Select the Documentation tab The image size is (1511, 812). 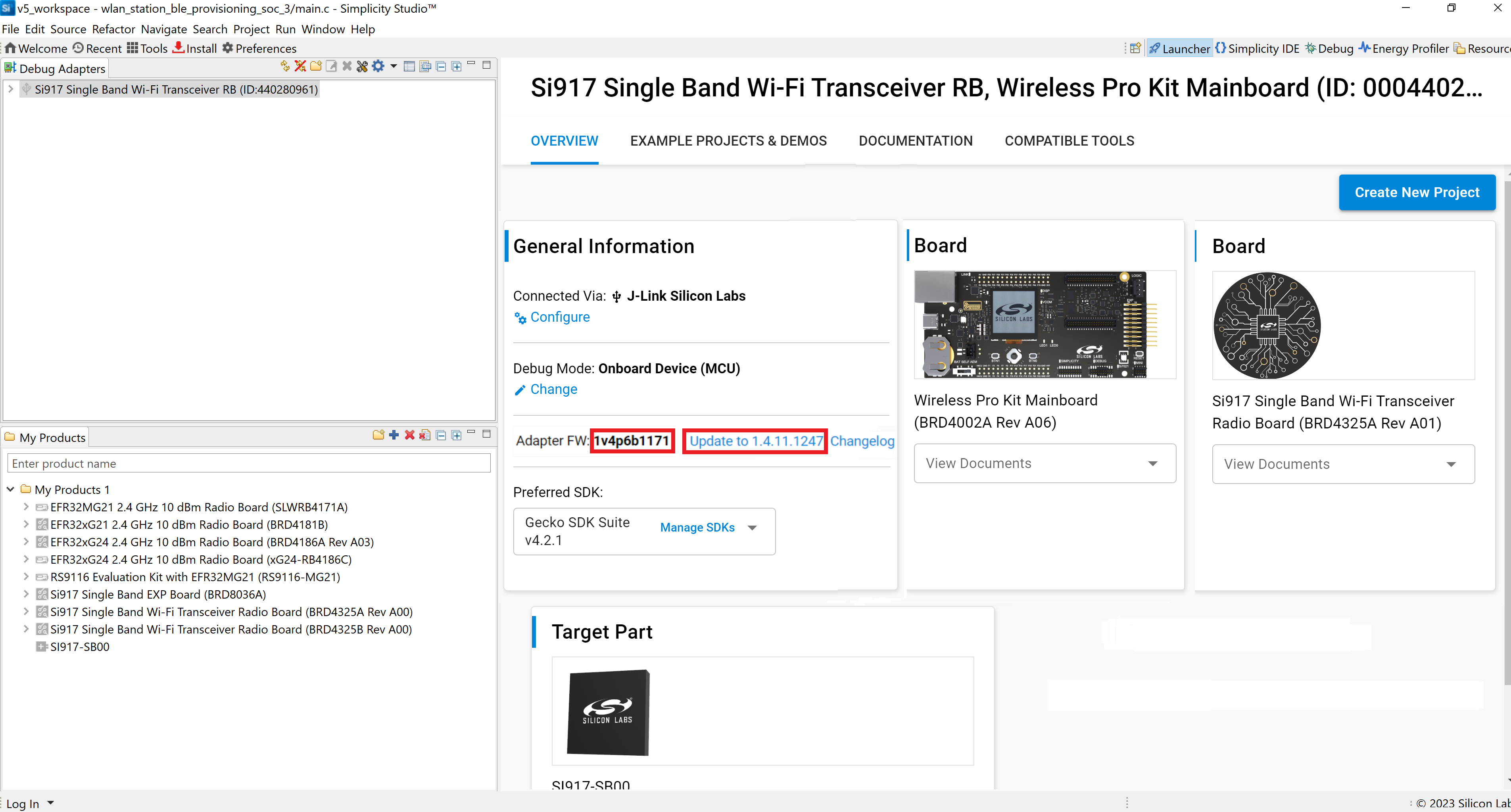click(x=916, y=141)
